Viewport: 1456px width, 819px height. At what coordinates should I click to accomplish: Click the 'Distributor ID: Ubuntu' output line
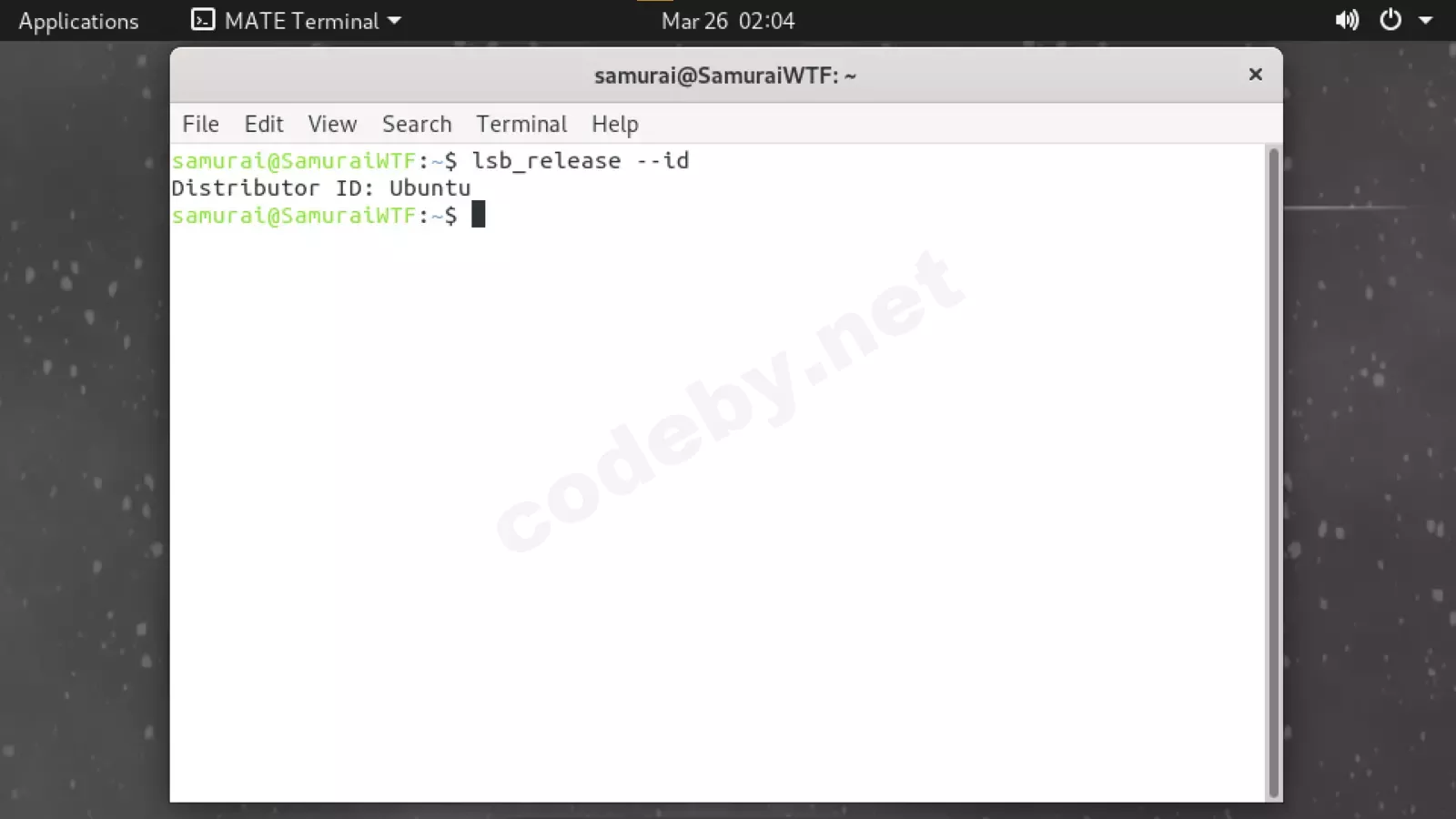[321, 188]
